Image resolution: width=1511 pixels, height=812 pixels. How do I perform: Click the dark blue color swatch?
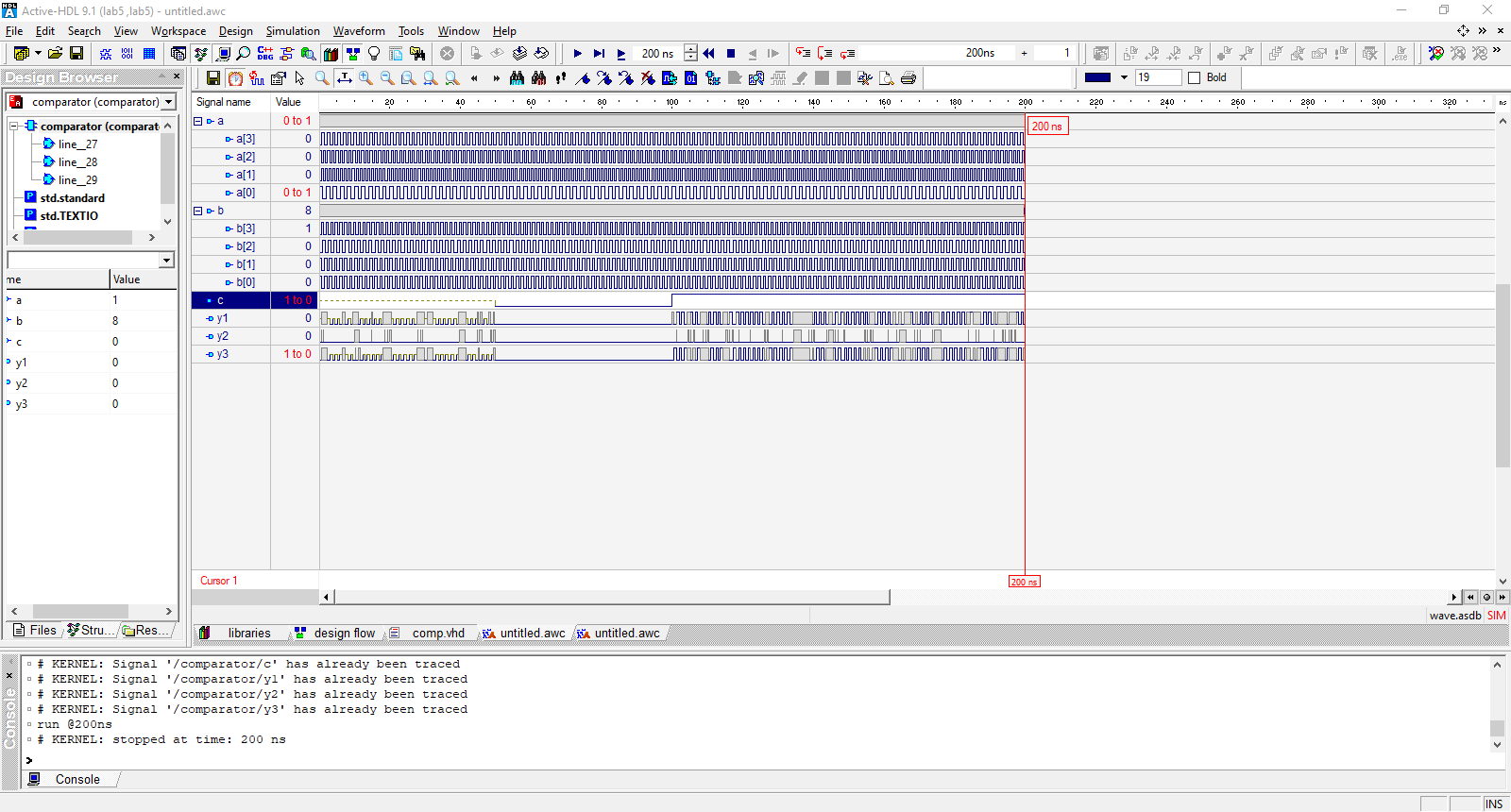pyautogui.click(x=1097, y=77)
